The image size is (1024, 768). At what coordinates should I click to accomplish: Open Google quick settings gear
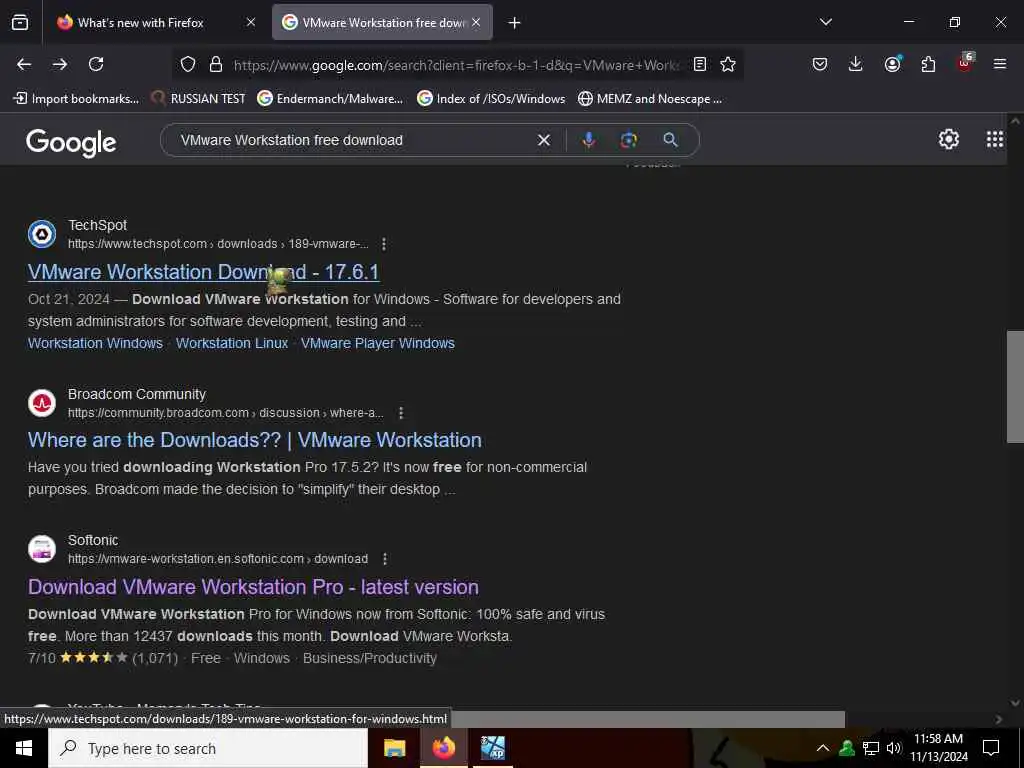(x=948, y=139)
